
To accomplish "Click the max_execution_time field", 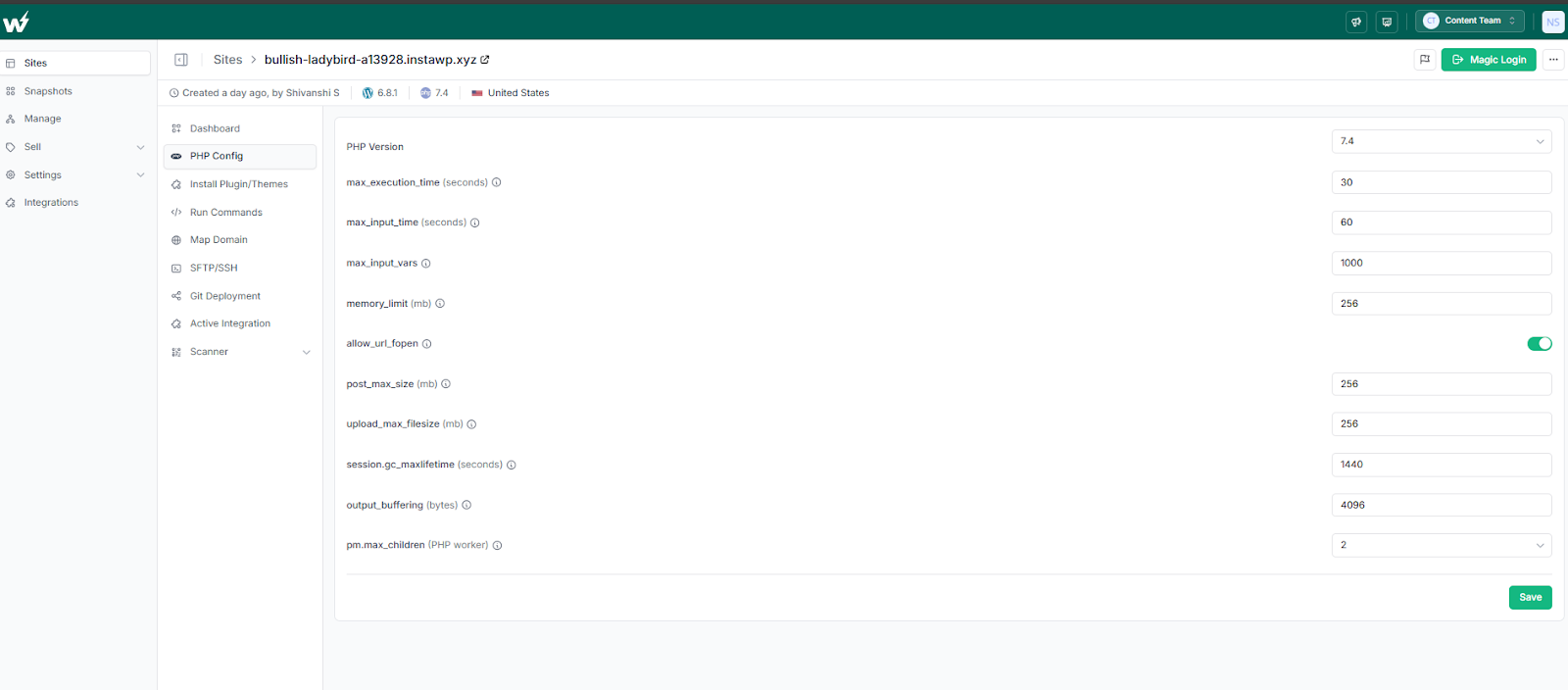I will [1442, 182].
